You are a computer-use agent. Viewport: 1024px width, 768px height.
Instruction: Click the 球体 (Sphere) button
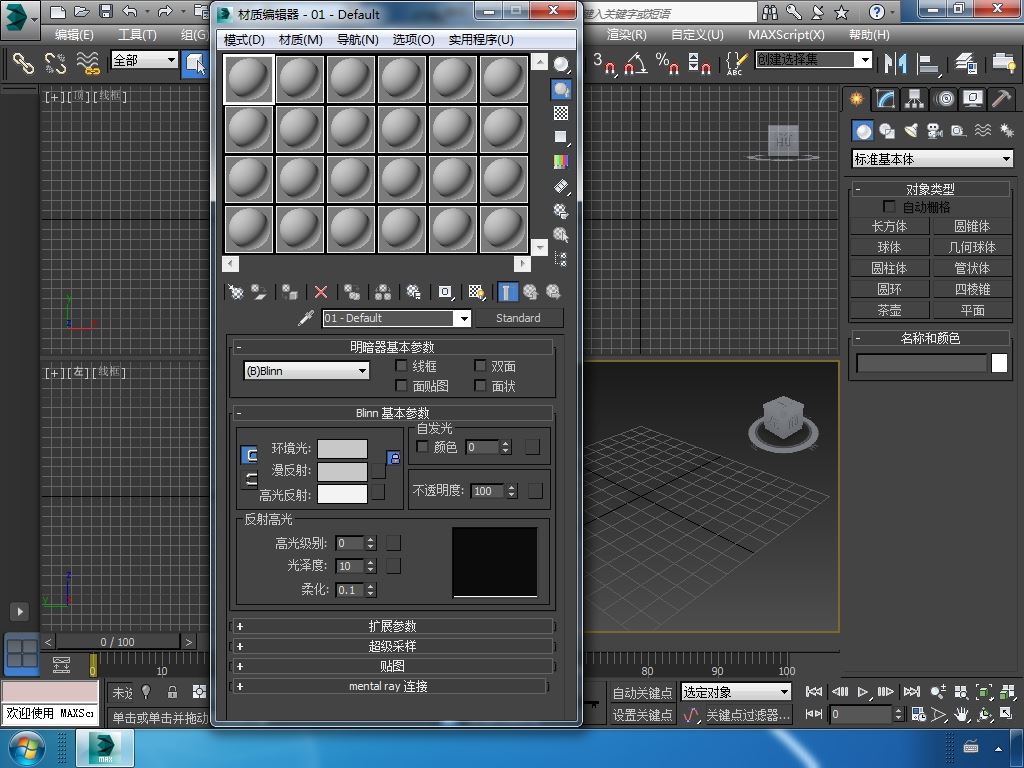click(889, 247)
